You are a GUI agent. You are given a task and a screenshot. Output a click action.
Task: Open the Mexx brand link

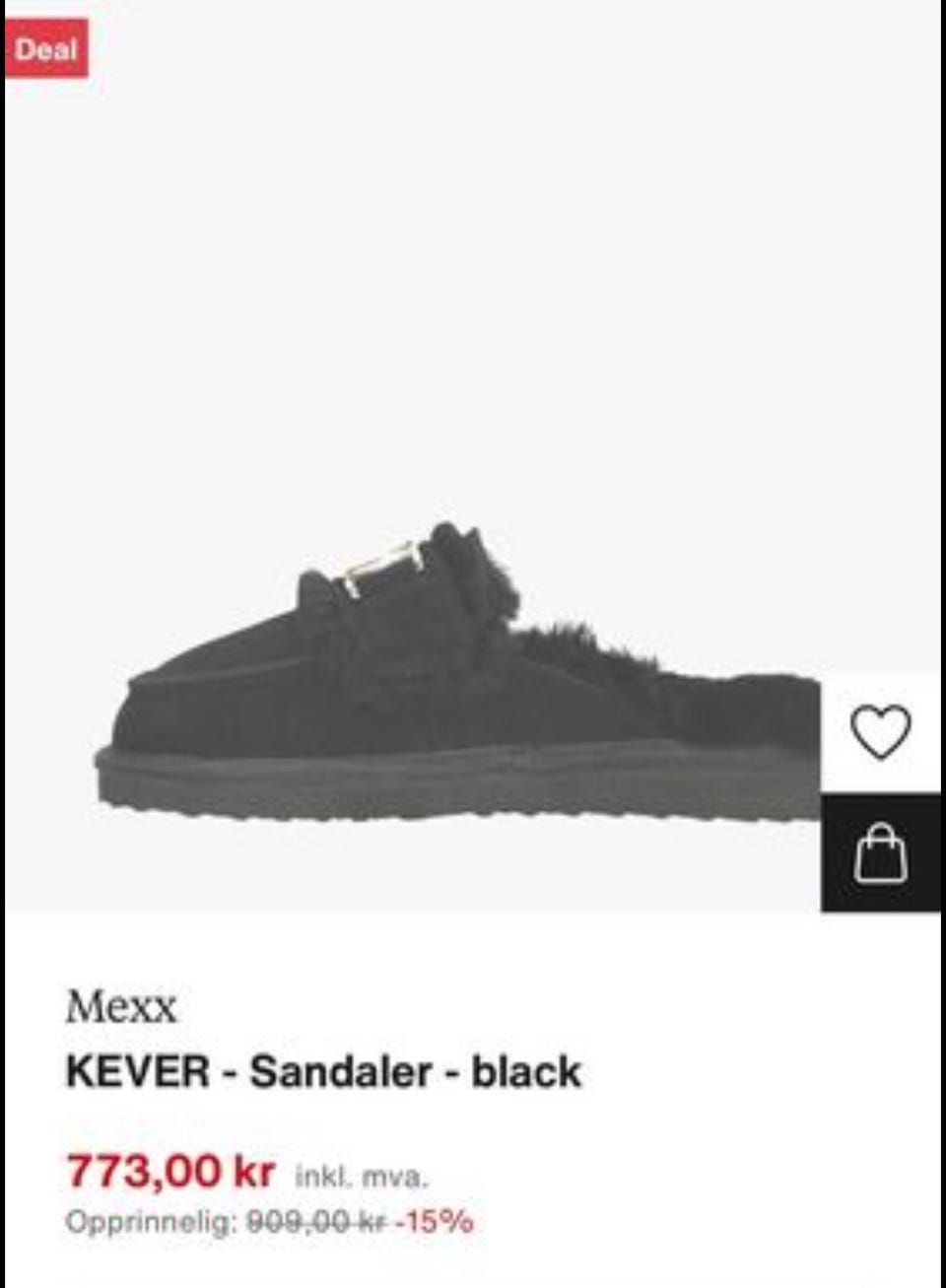click(x=121, y=1007)
